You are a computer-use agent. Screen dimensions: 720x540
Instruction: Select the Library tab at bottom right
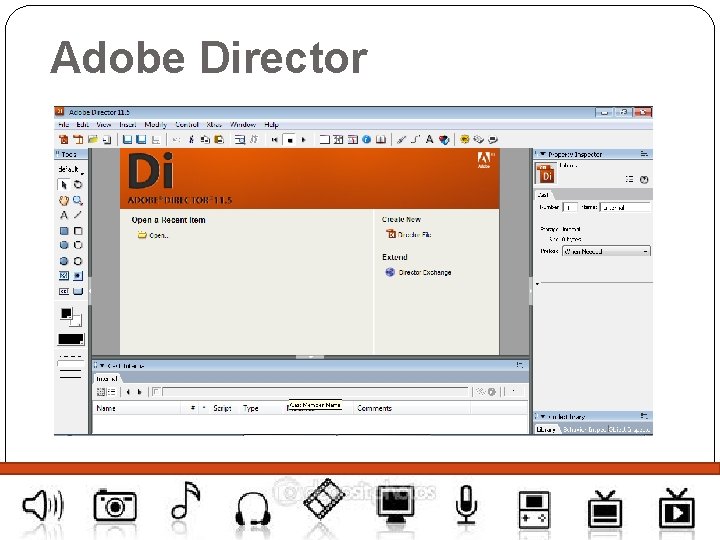546,429
